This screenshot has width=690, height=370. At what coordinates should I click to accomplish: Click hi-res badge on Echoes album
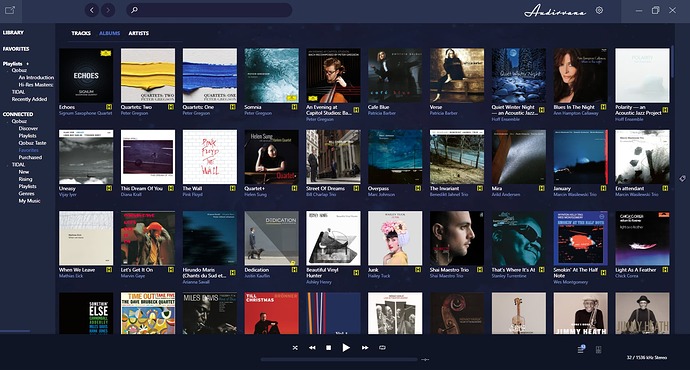click(109, 107)
